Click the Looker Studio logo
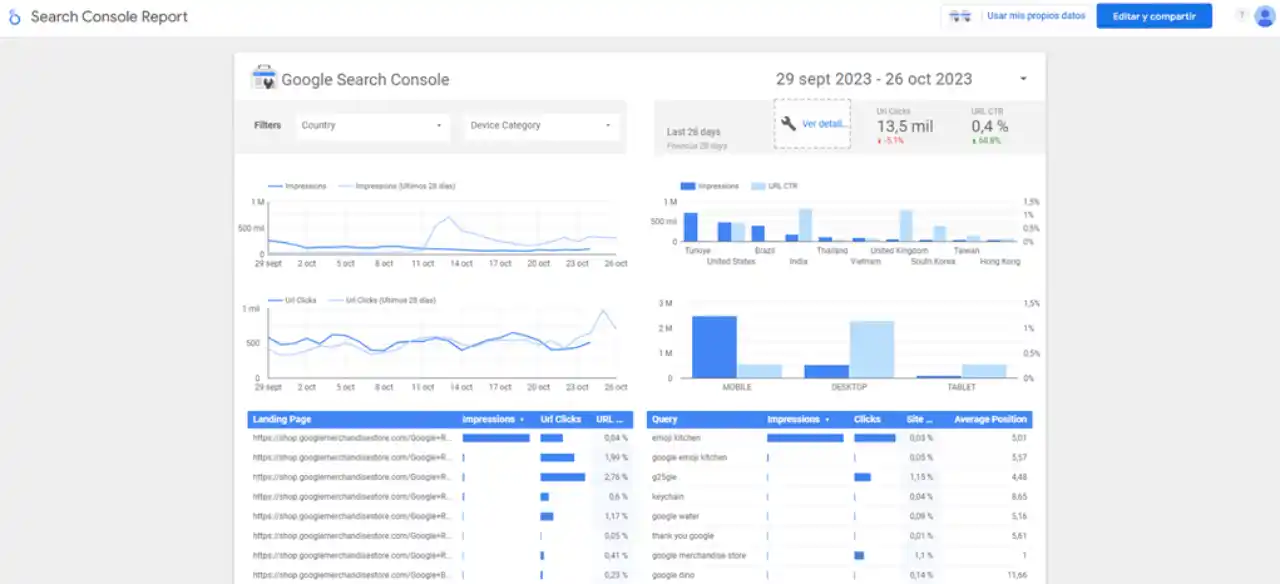Screen dimensions: 1280x584 point(13,16)
